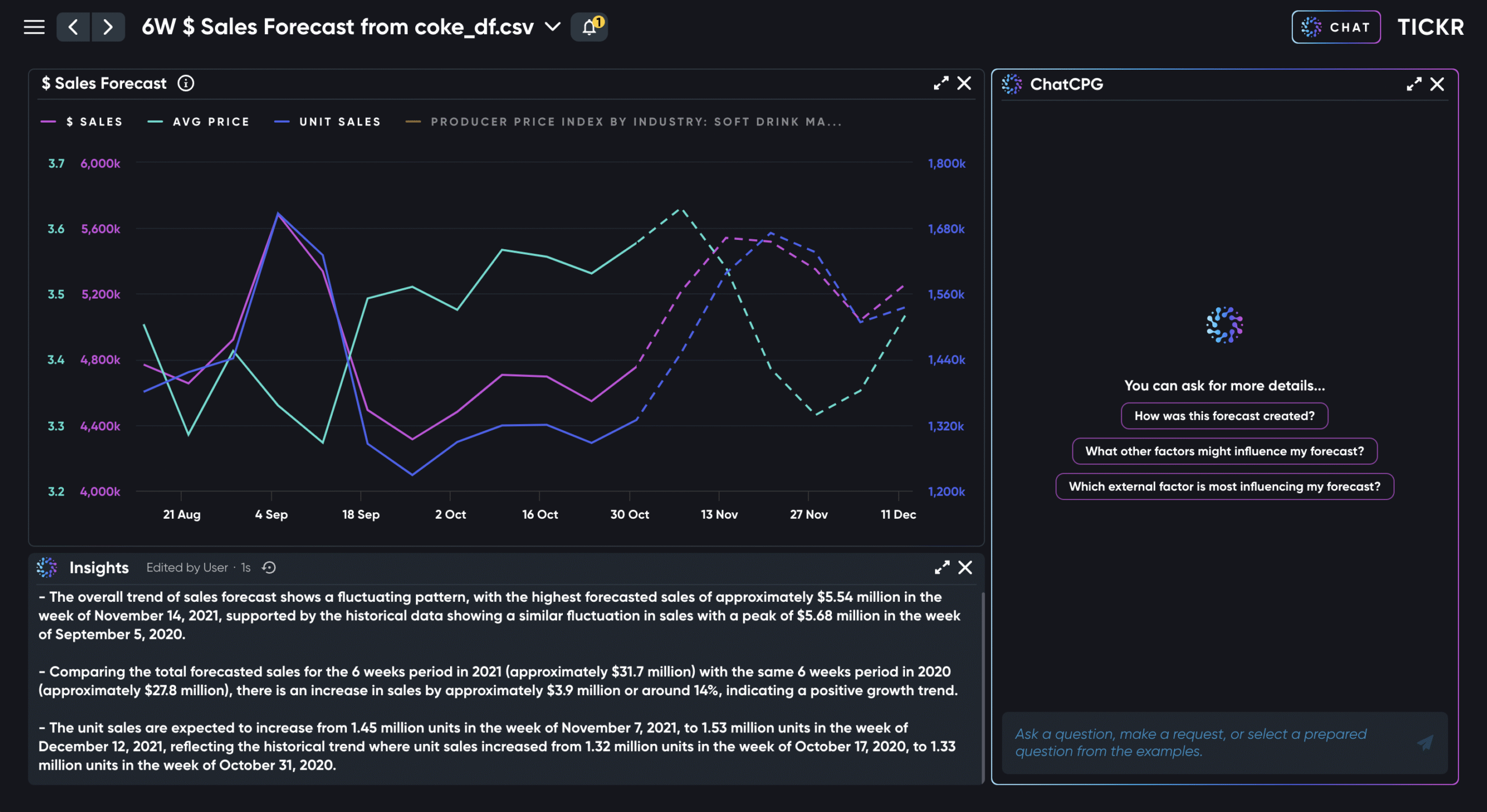Click the 30 Oct axis label
The image size is (1487, 812).
(x=630, y=515)
